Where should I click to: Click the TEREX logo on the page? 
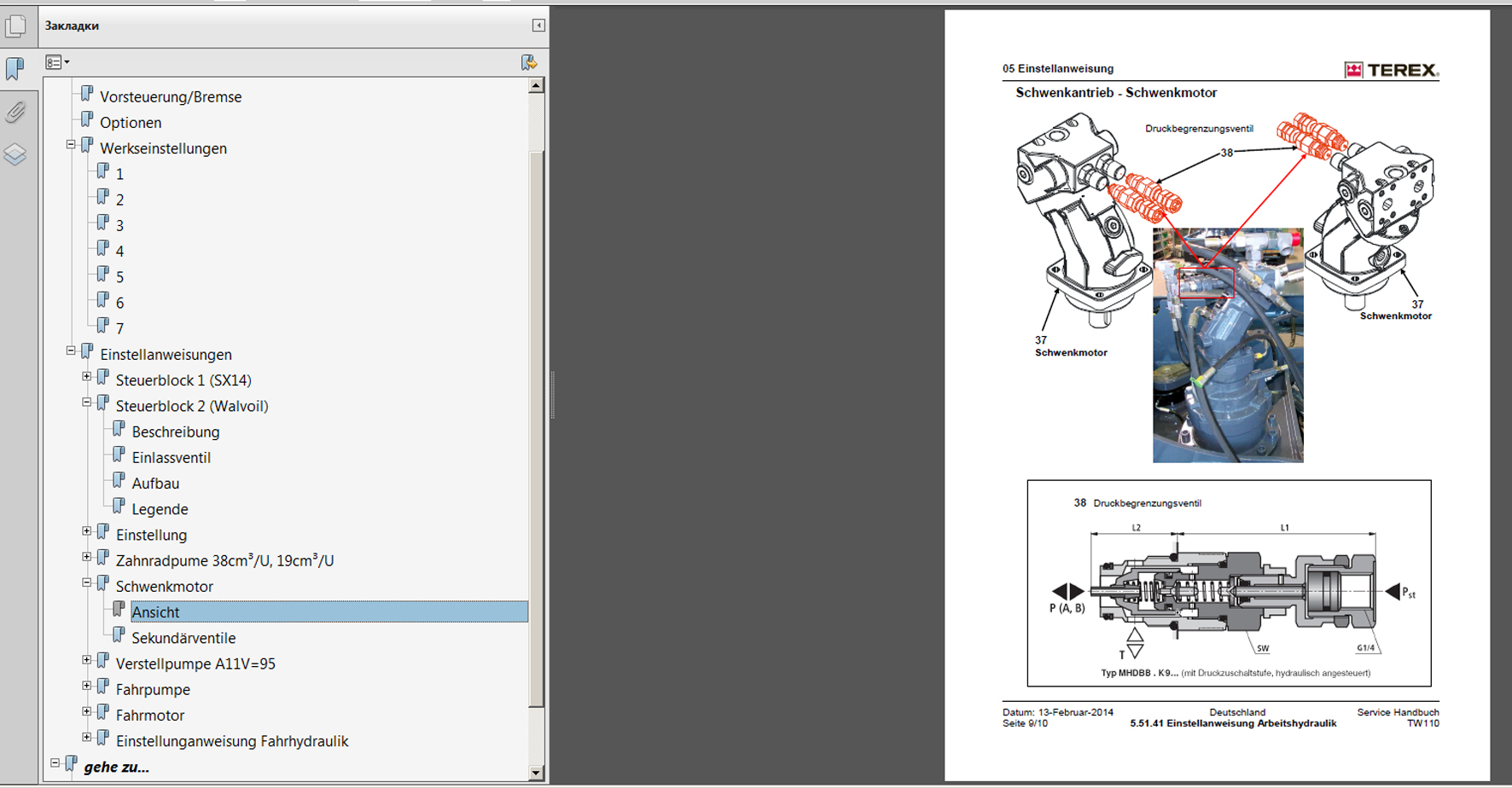click(1391, 70)
